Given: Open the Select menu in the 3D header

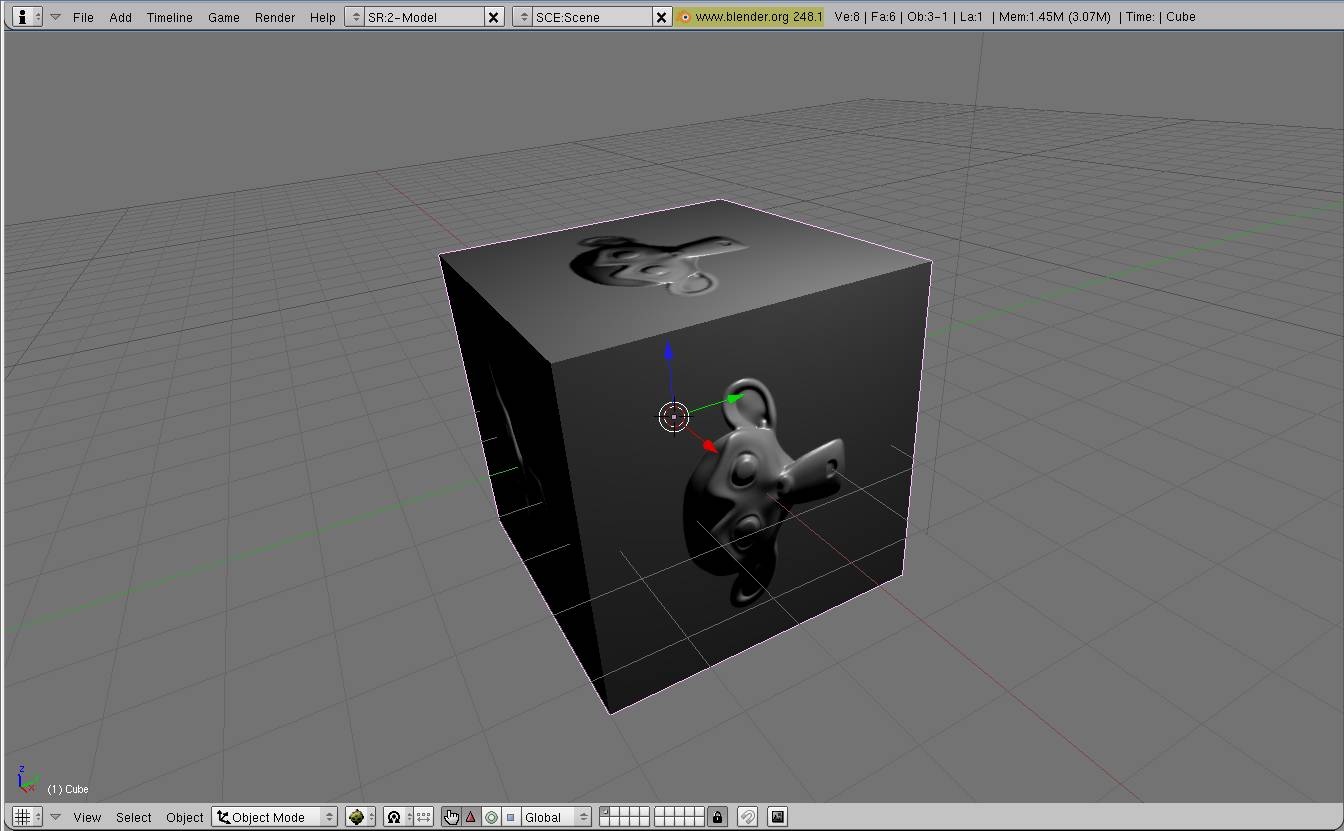Looking at the screenshot, I should tap(134, 817).
